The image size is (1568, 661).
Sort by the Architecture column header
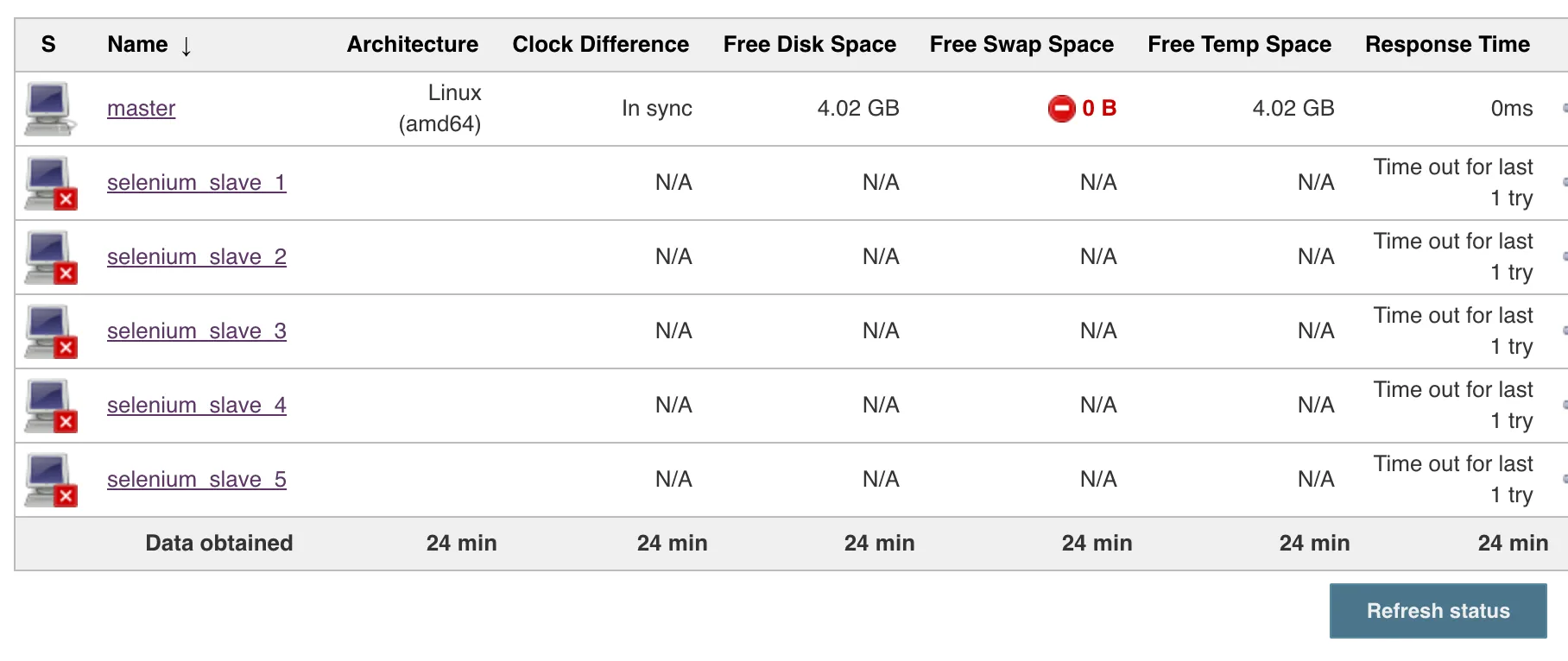[x=412, y=45]
